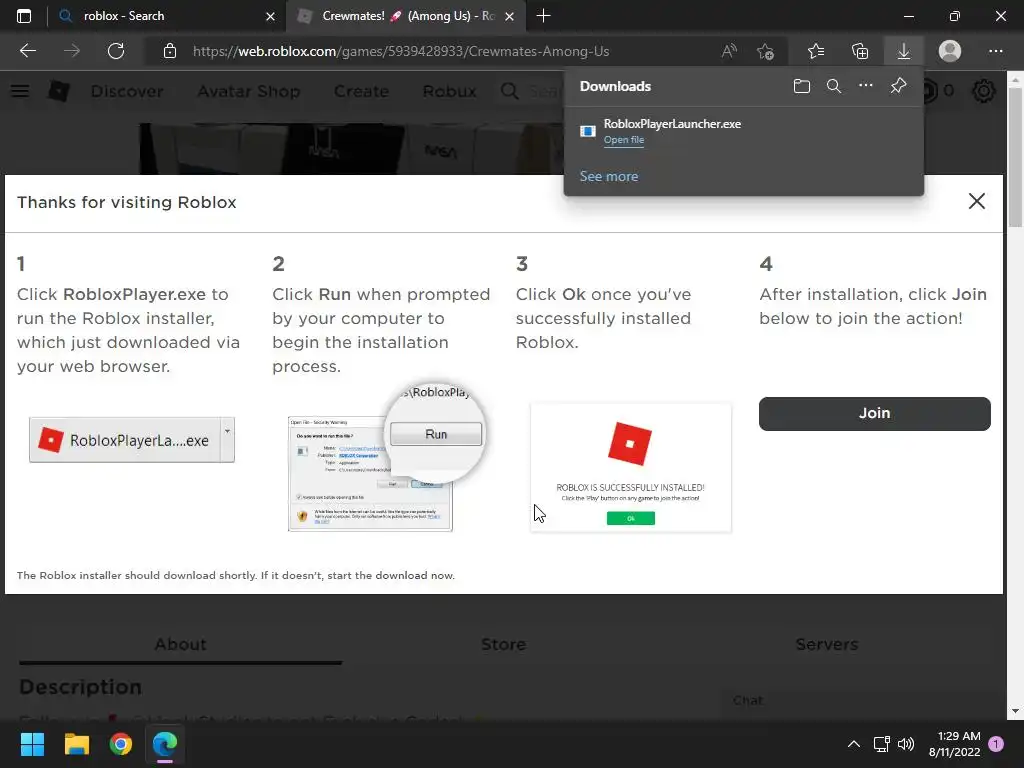1024x768 pixels.
Task: Open the Favorites list
Action: [816, 51]
